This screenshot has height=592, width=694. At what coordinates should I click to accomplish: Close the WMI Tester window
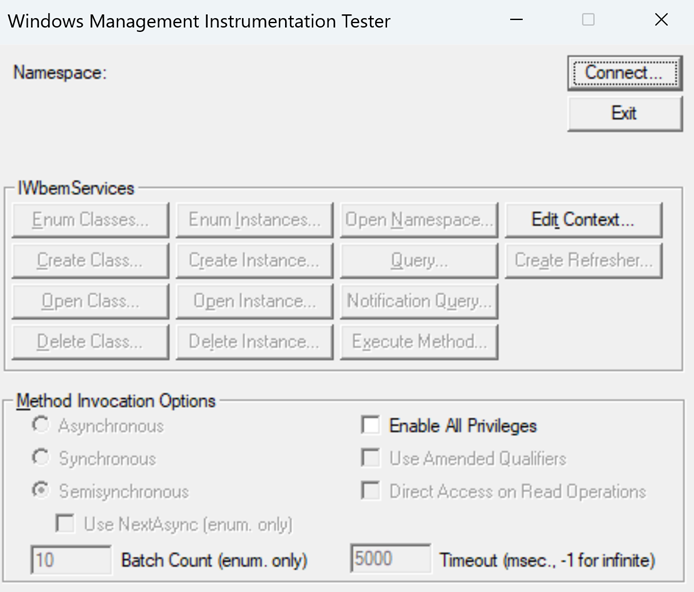[661, 20]
